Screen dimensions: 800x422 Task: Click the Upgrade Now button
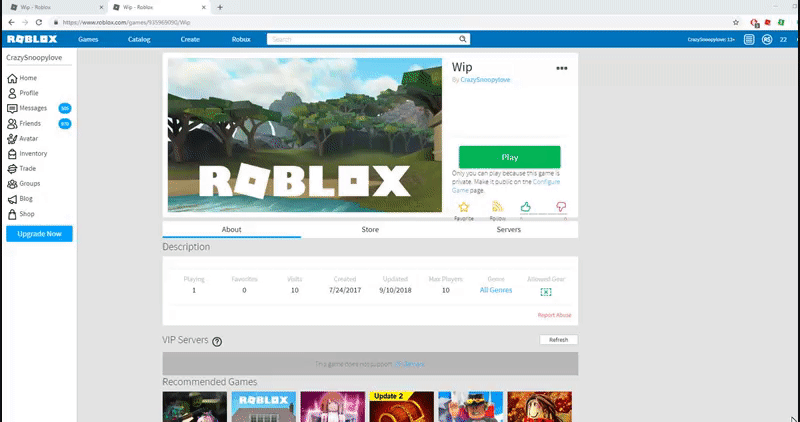click(39, 234)
